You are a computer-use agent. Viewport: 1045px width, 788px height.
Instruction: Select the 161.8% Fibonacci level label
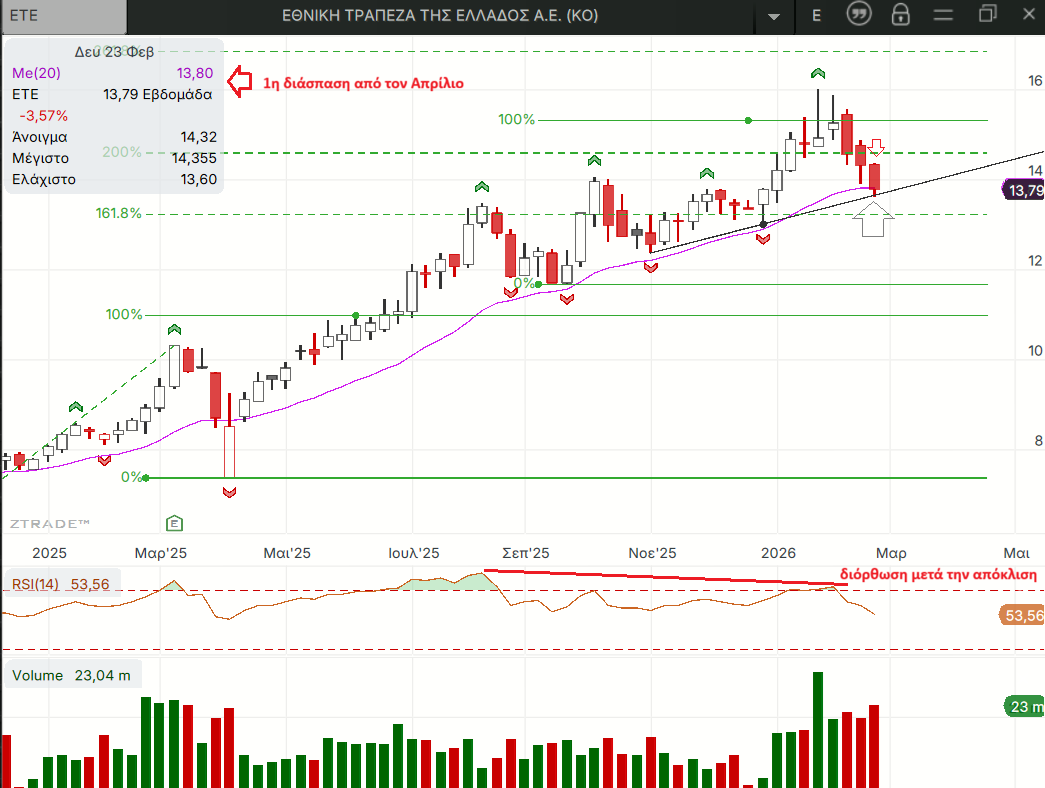[119, 213]
